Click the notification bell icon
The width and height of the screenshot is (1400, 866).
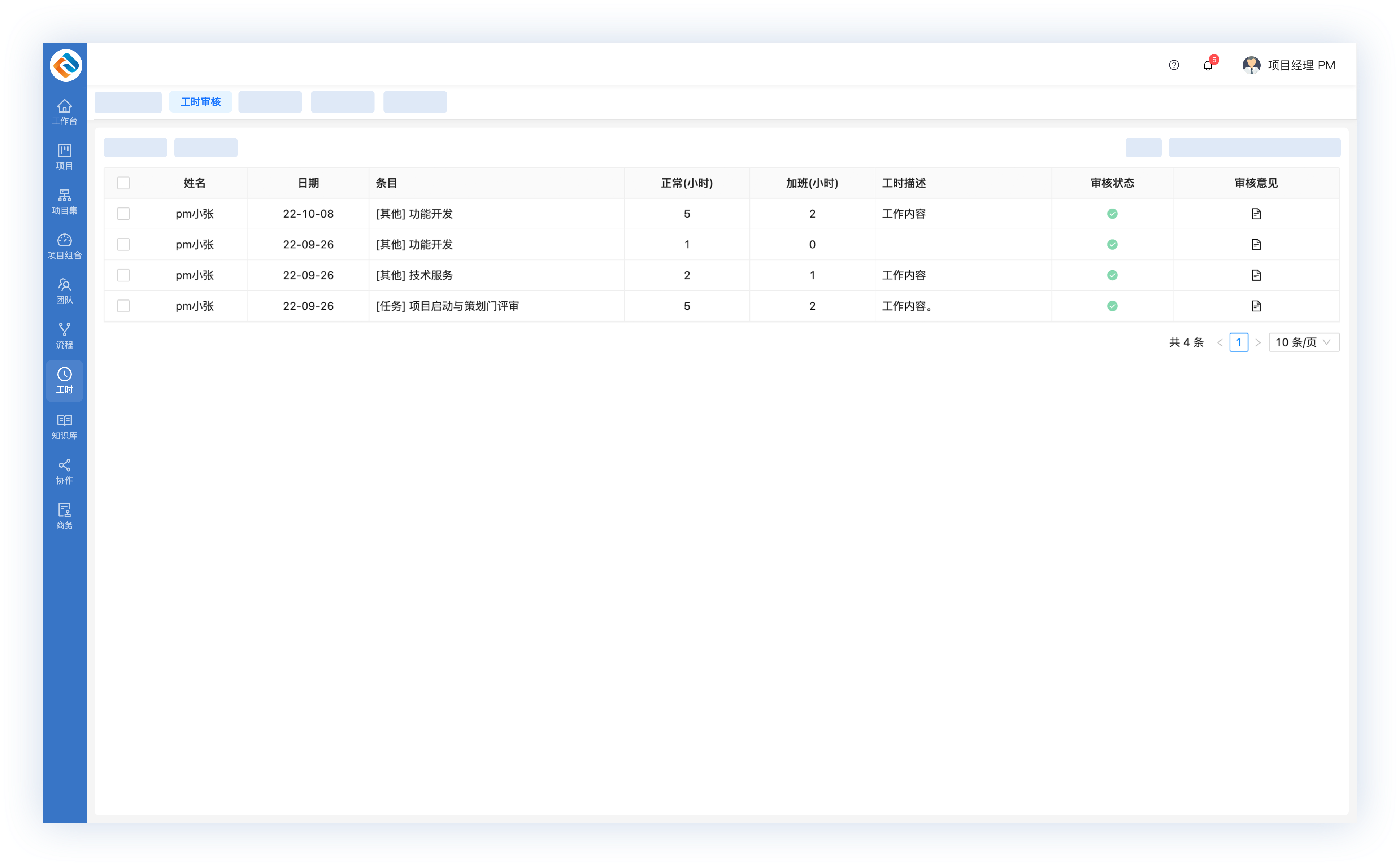pos(1208,65)
